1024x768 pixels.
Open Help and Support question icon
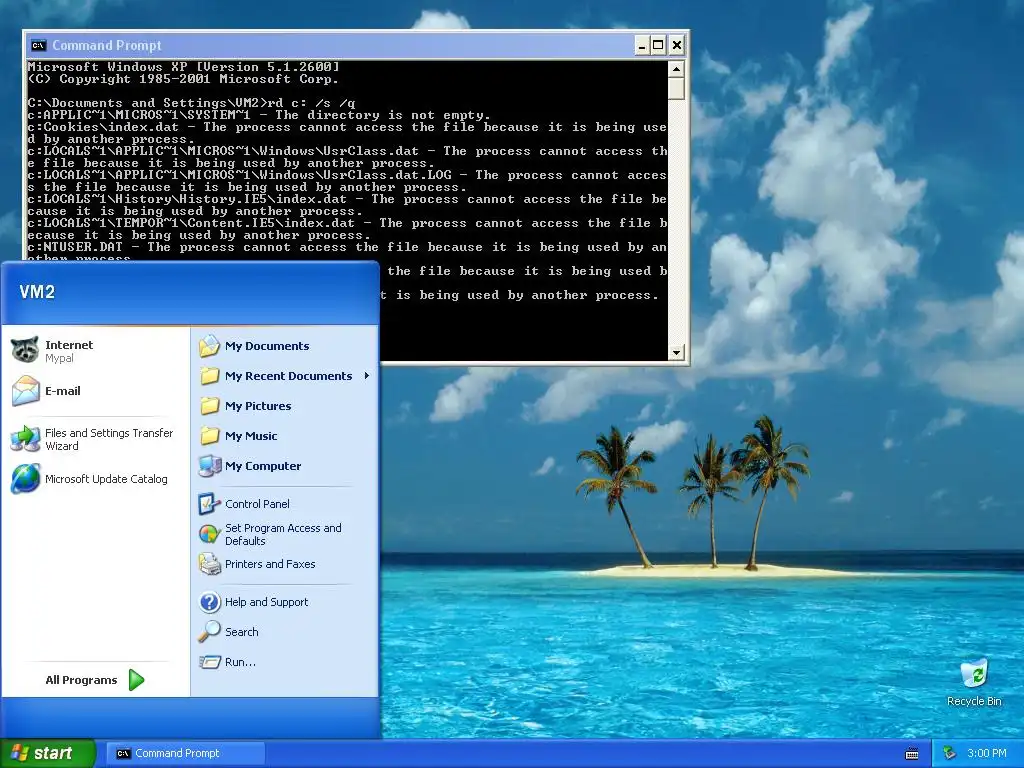[x=210, y=602]
